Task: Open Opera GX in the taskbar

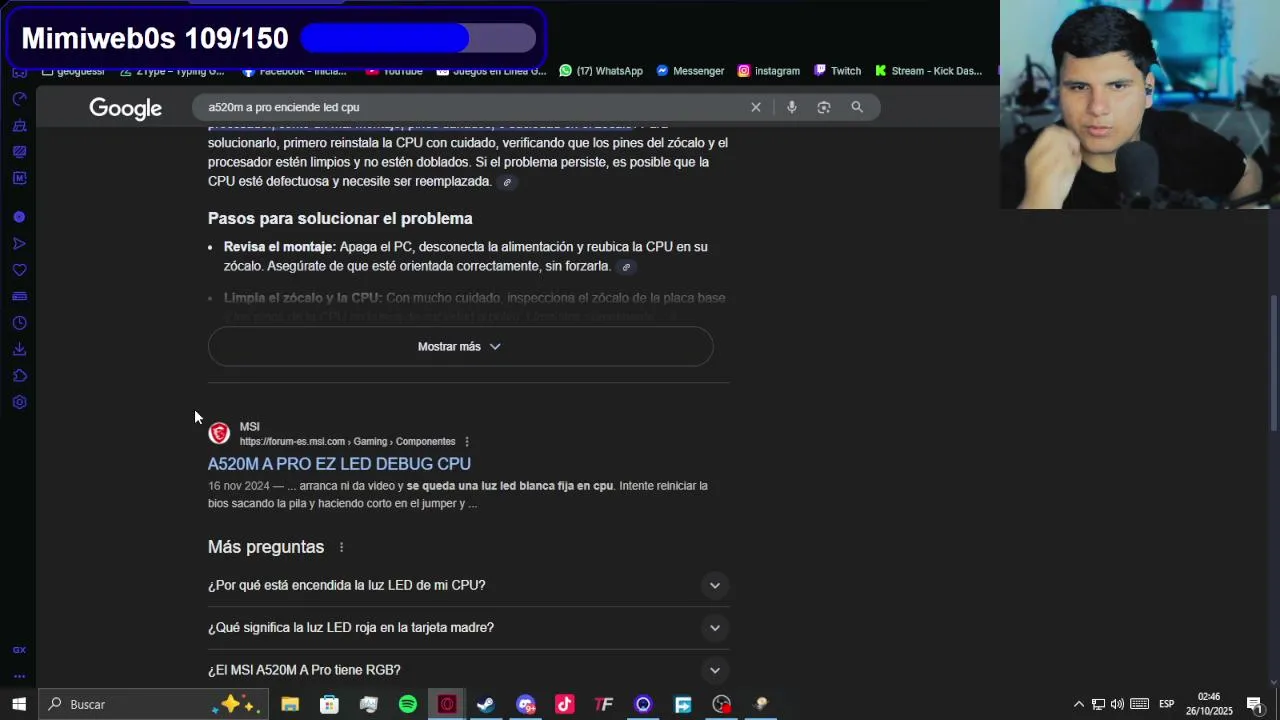Action: pos(447,704)
